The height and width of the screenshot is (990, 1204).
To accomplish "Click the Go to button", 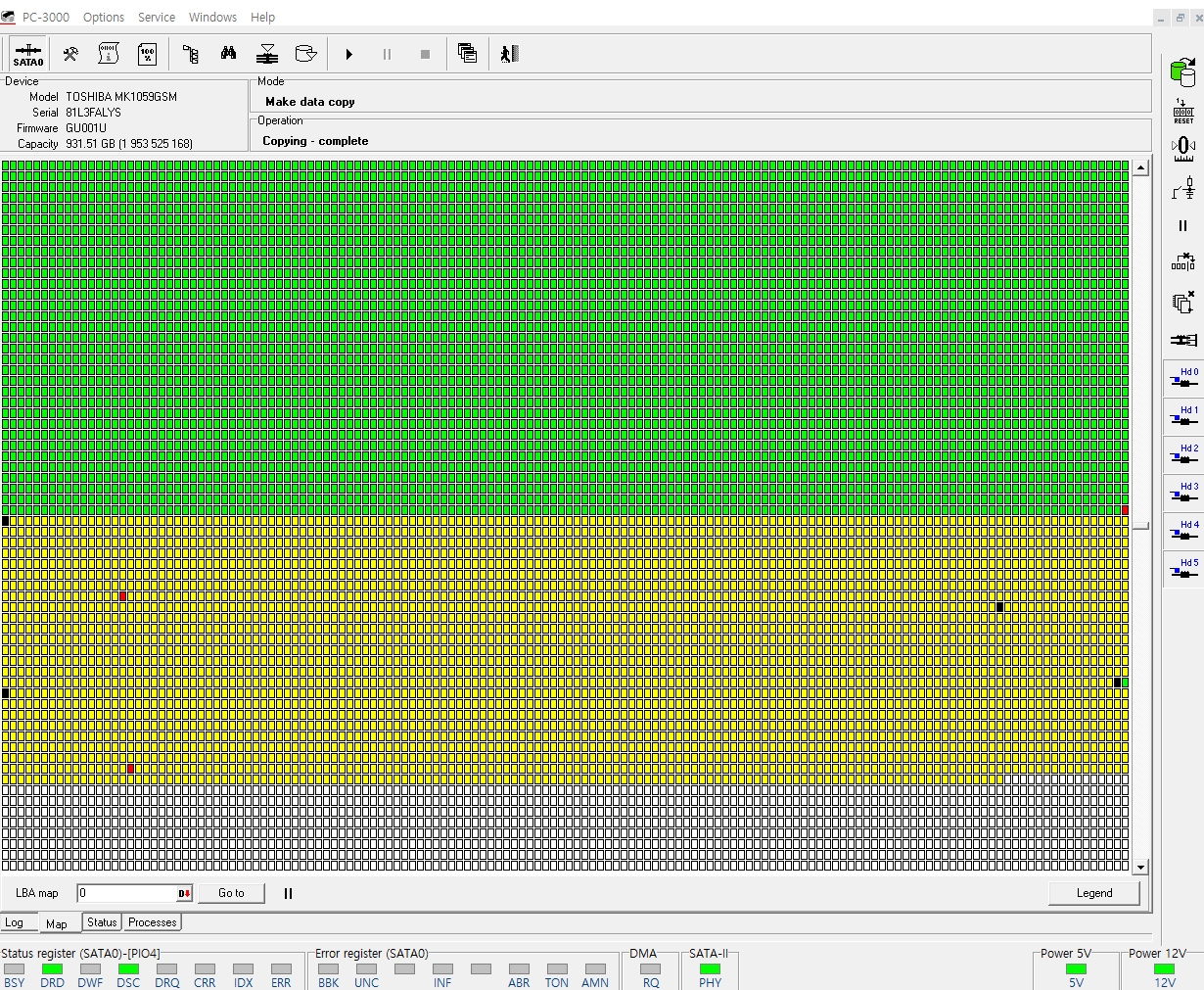I will (231, 893).
